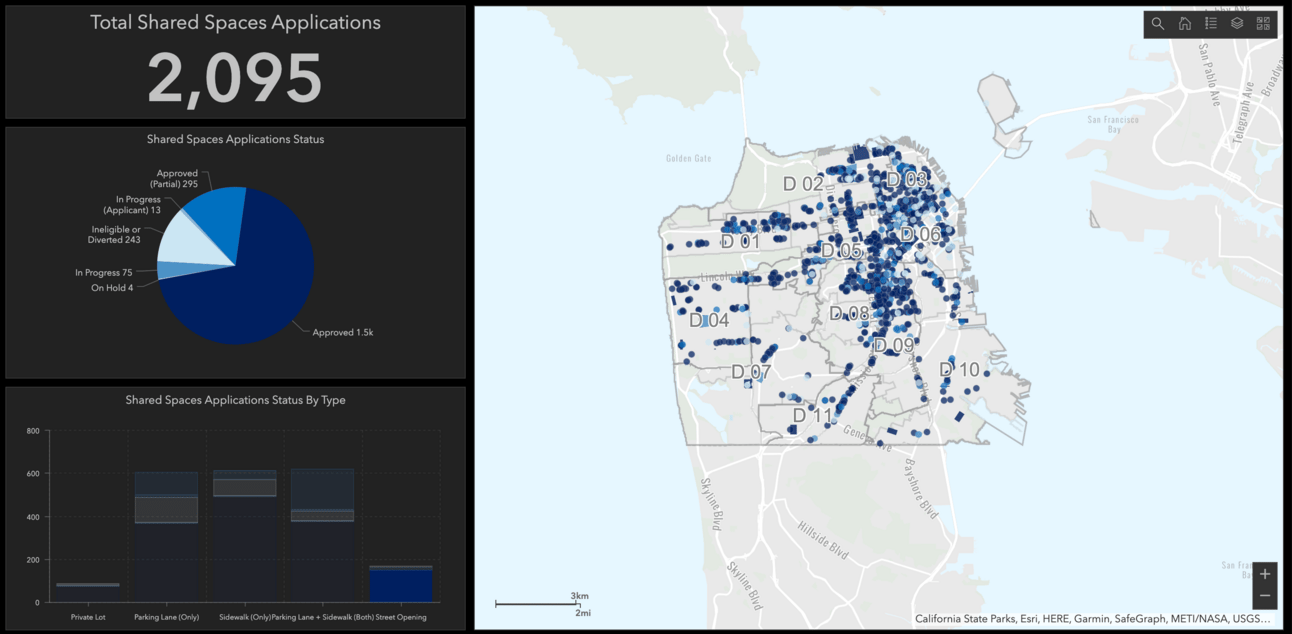1292x634 pixels.
Task: Click the 'Ineligible or Diverted 243' label
Action: (x=116, y=235)
